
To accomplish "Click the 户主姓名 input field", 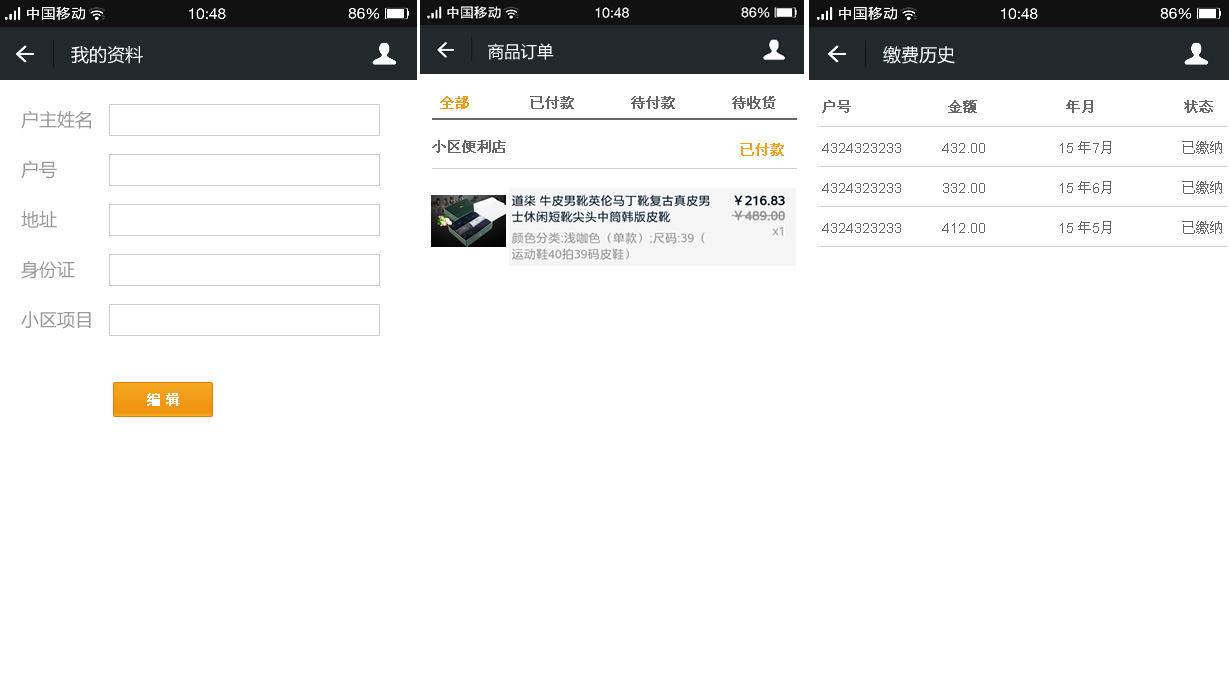I will [244, 120].
